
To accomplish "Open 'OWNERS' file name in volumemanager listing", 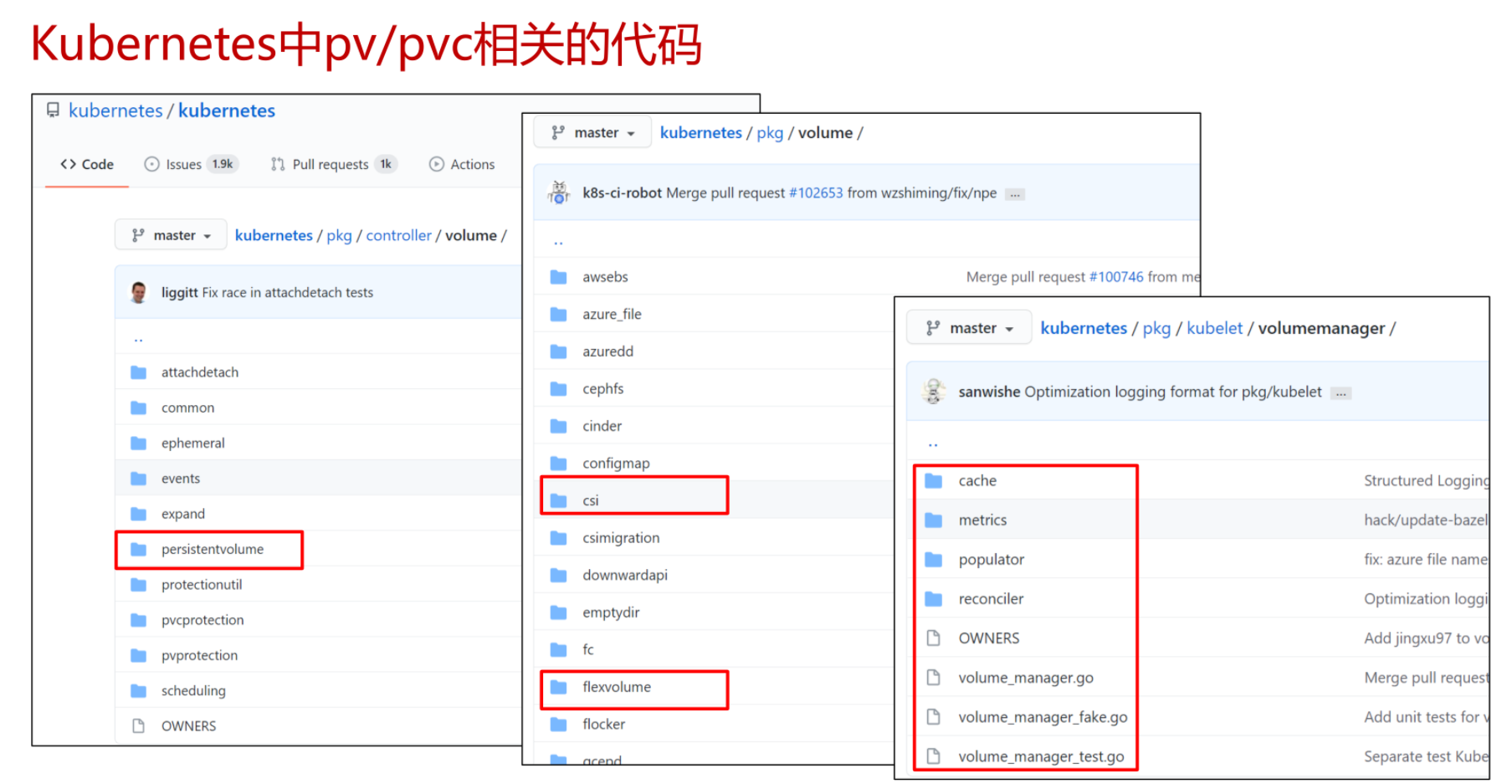I will click(x=989, y=638).
